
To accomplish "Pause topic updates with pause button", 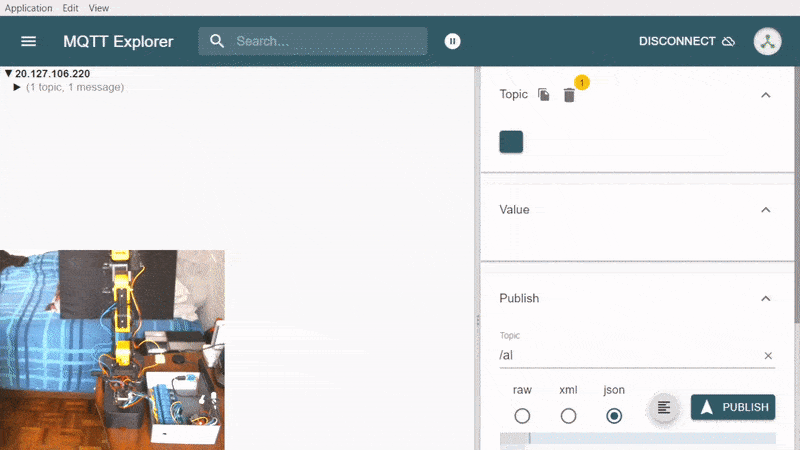I will pyautogui.click(x=452, y=41).
